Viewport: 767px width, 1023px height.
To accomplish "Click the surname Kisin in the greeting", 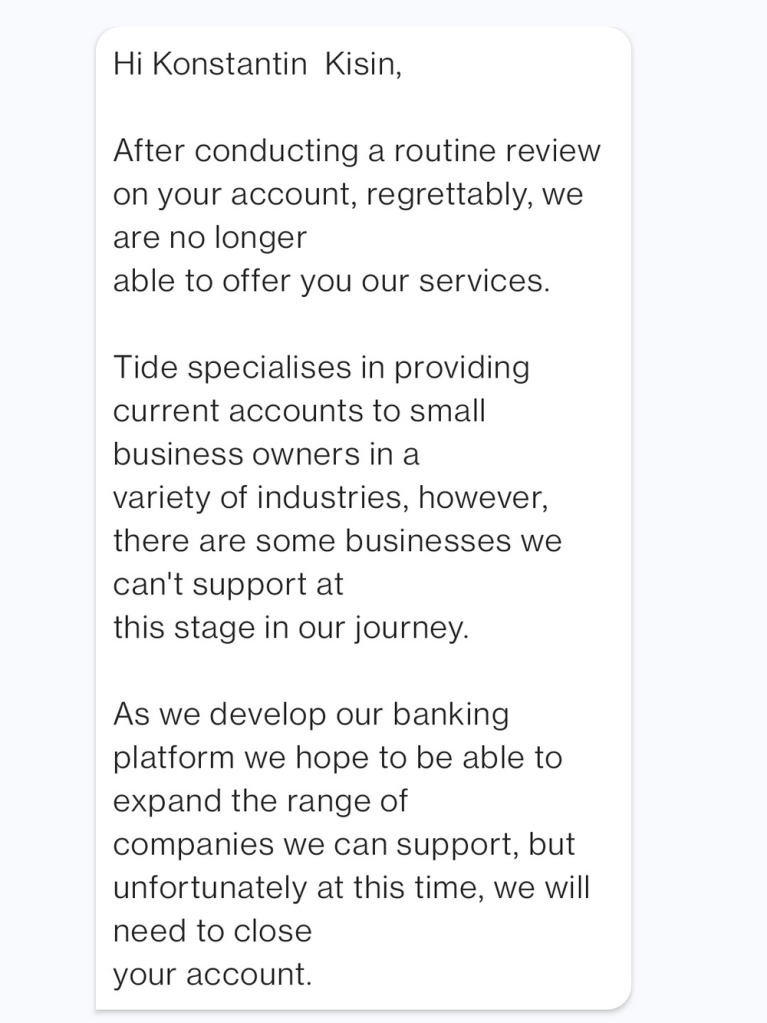I will (x=362, y=65).
